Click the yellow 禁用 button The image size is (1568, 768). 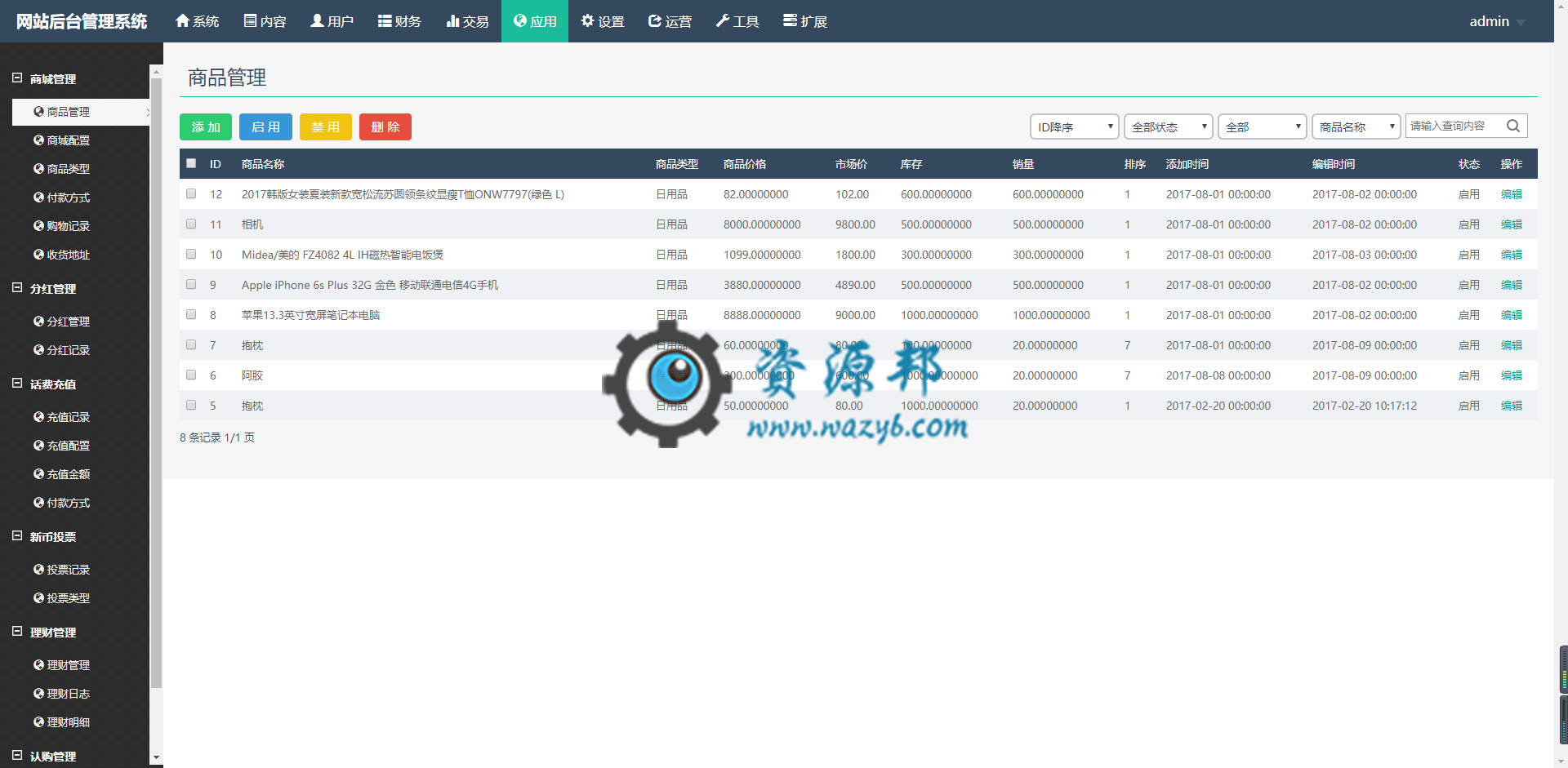[325, 127]
